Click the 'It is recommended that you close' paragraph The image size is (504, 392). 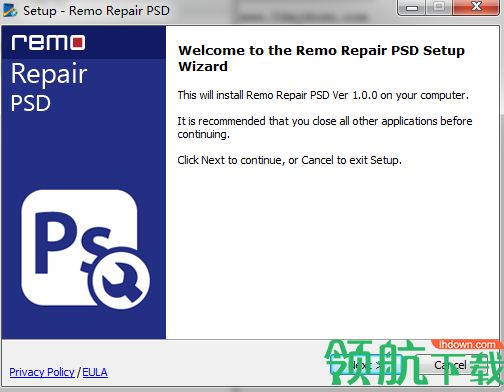325,128
